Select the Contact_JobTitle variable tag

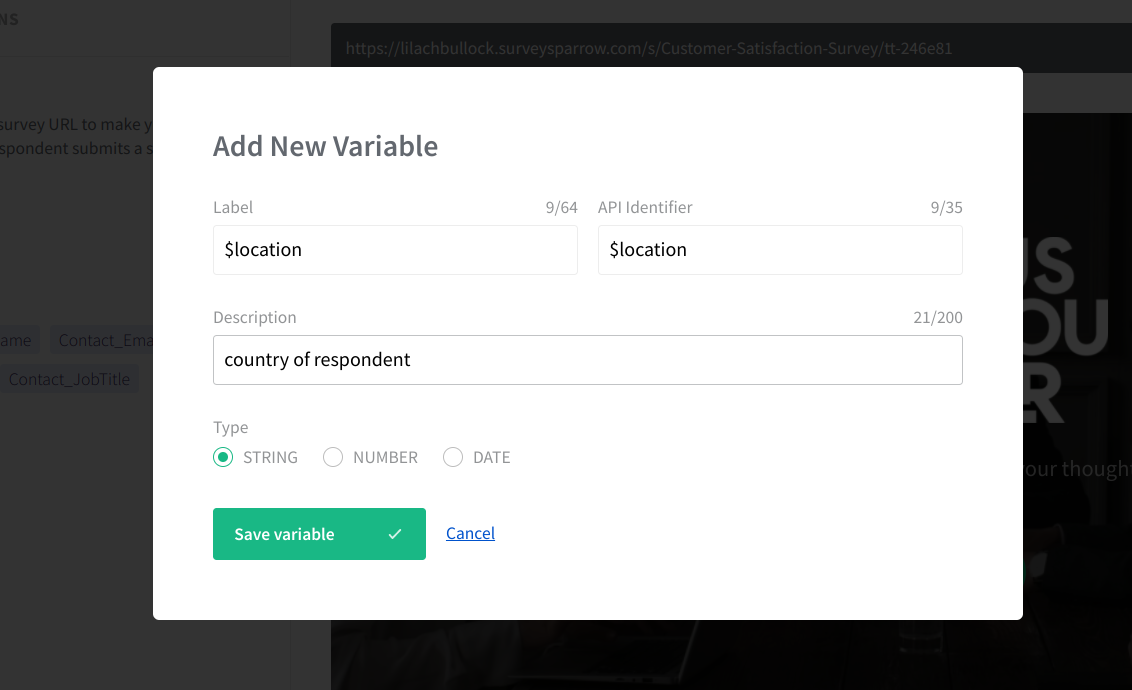pos(70,379)
